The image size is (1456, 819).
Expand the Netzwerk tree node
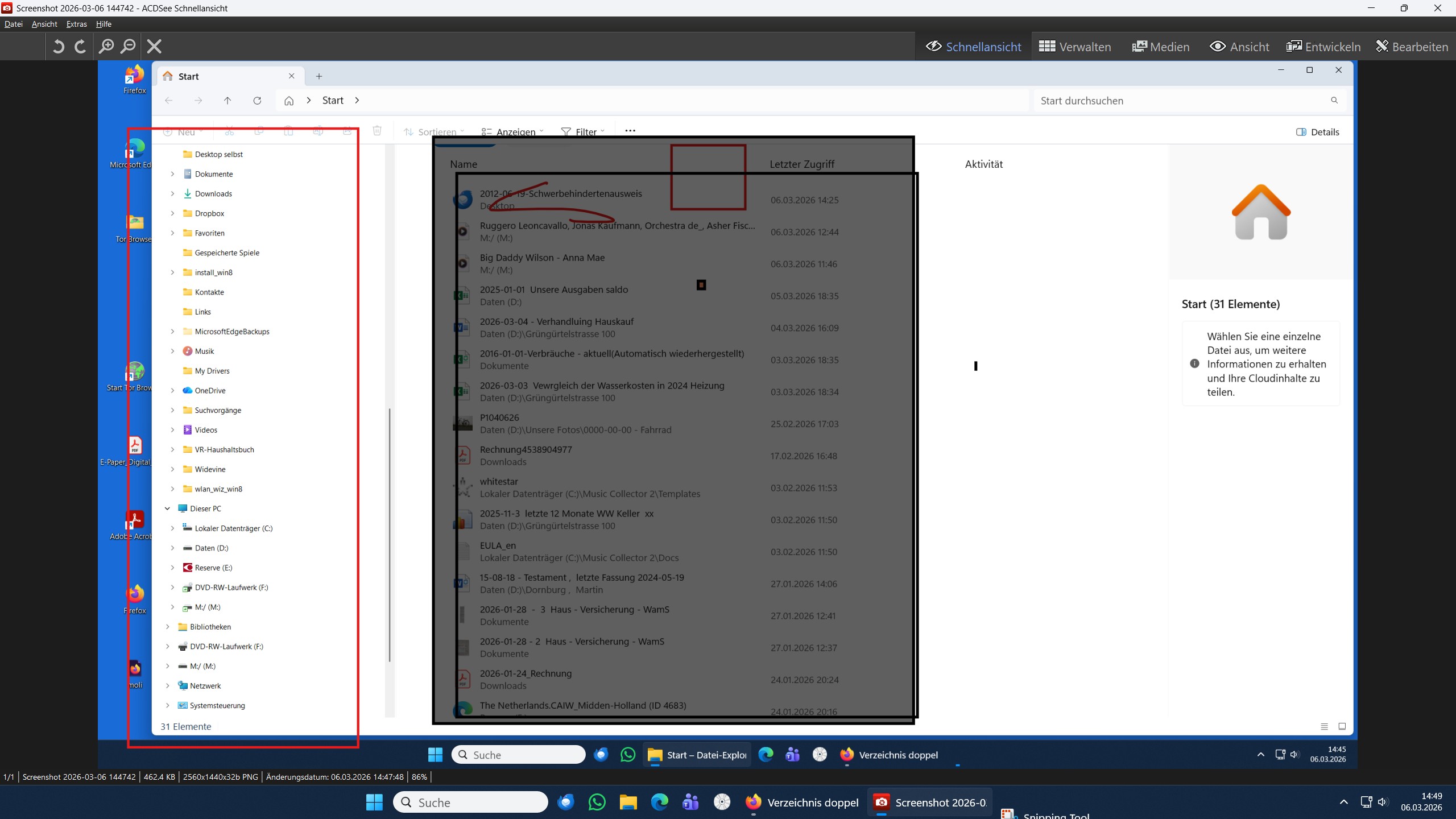[x=167, y=685]
